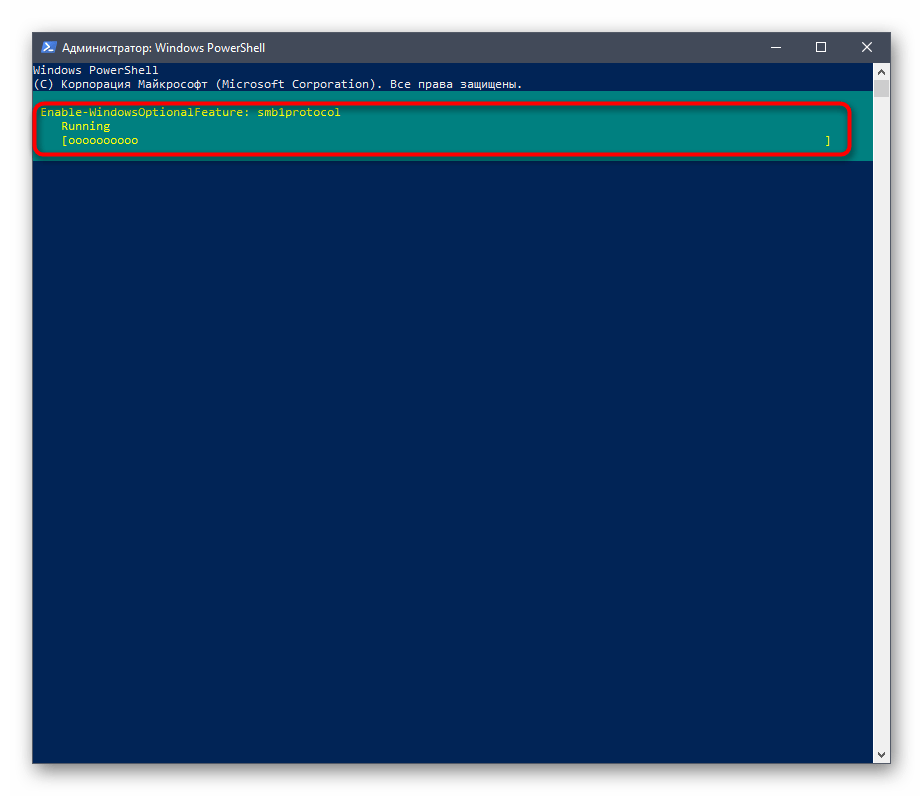
Task: Close the Windows PowerShell window
Action: pos(867,47)
